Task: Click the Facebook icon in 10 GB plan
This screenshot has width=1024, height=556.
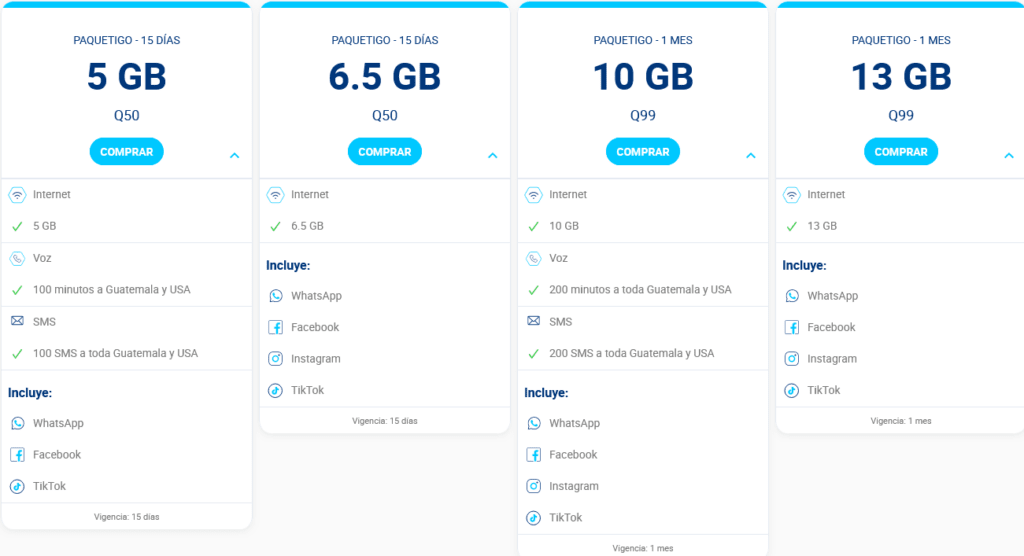Action: (x=533, y=455)
